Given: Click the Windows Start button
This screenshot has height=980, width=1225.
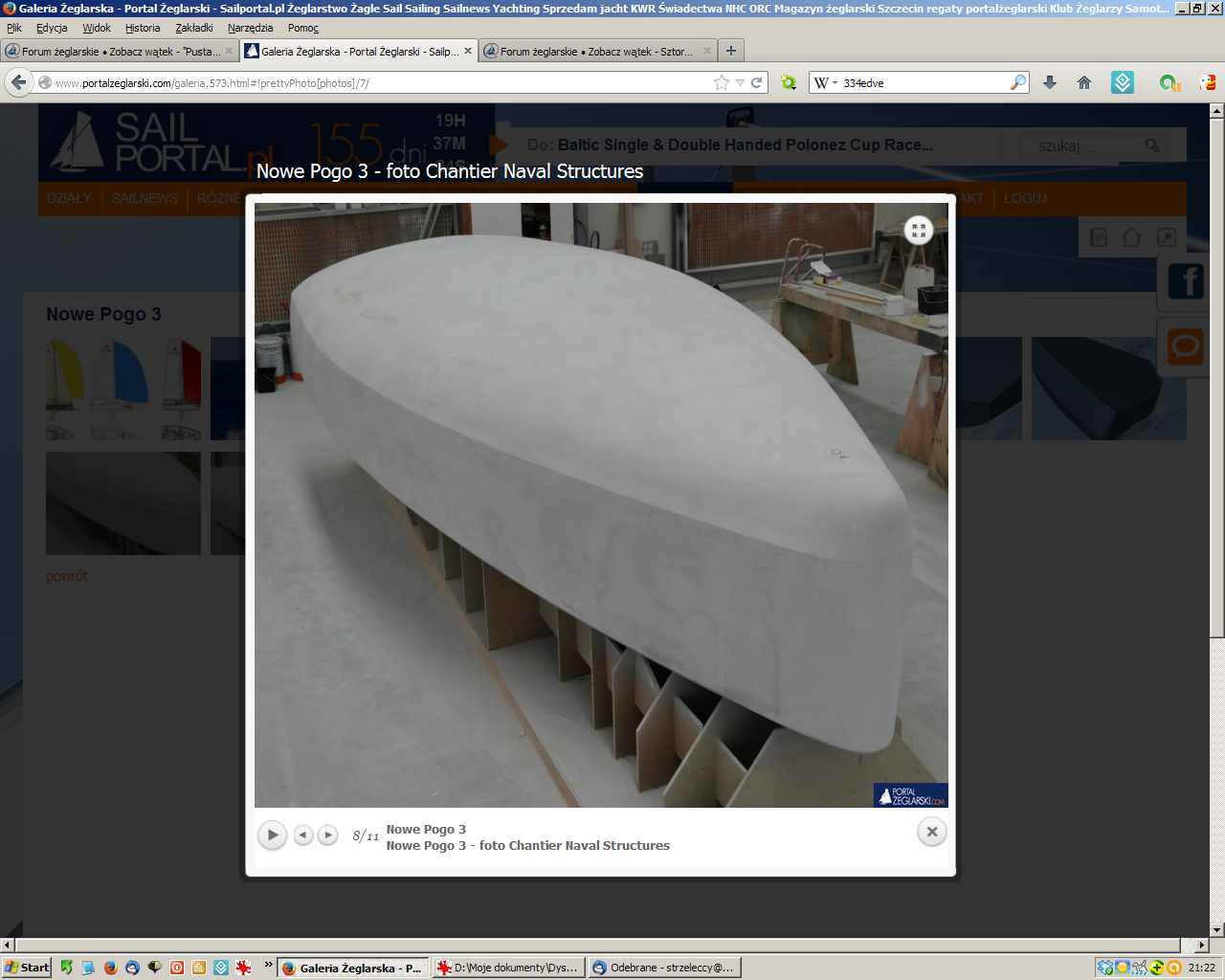Looking at the screenshot, I should (27, 968).
